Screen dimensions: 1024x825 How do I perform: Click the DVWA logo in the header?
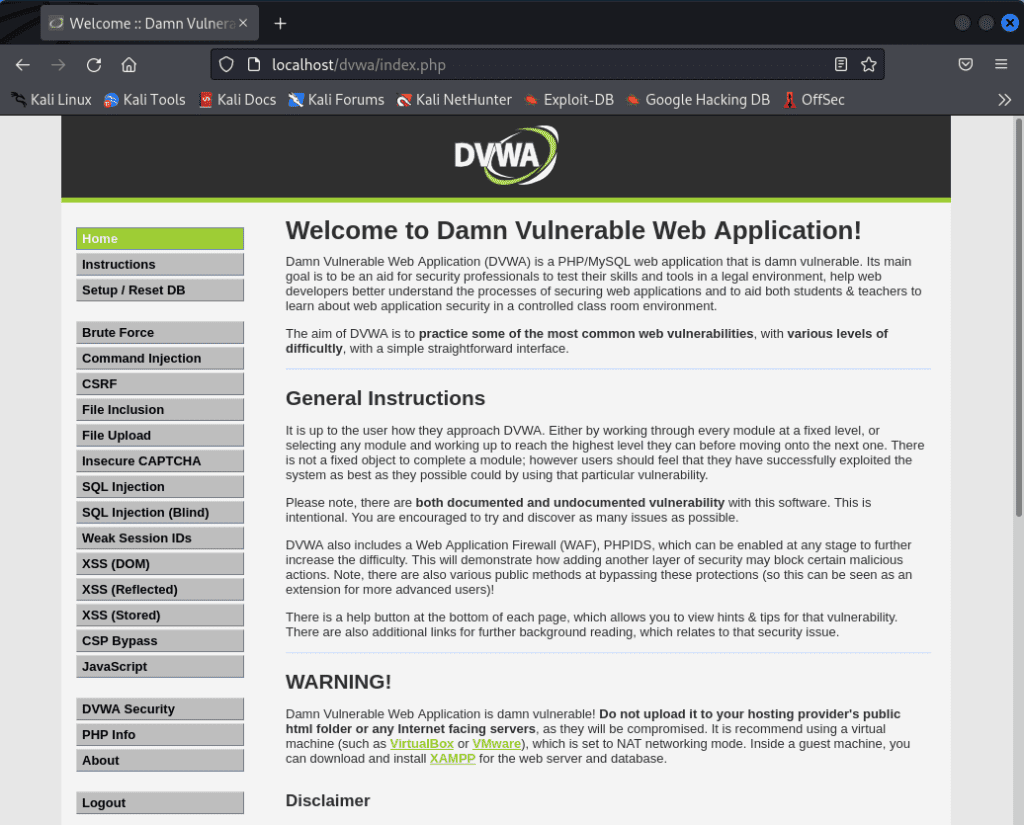pyautogui.click(x=506, y=155)
